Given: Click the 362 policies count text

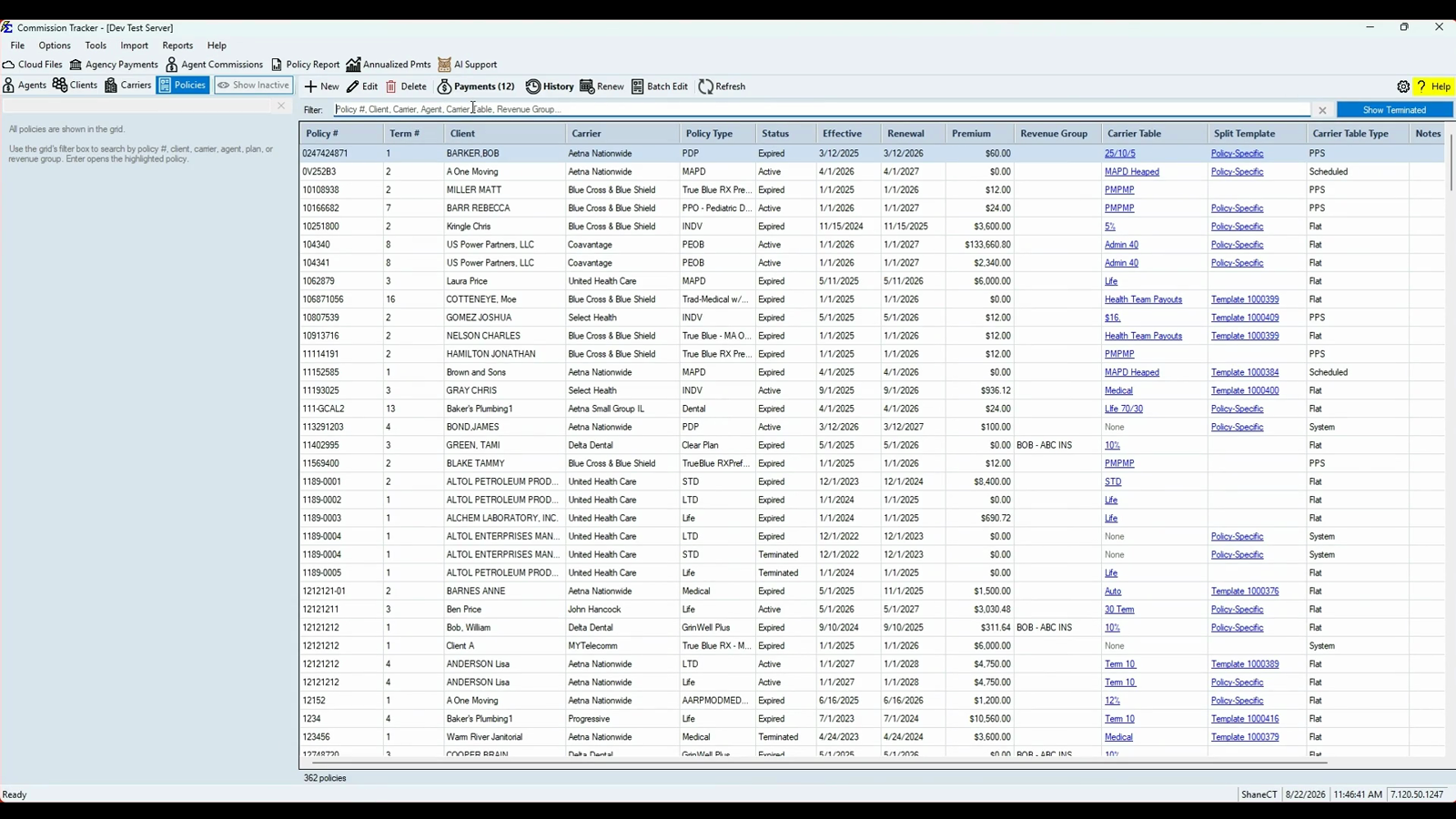Looking at the screenshot, I should (x=324, y=778).
